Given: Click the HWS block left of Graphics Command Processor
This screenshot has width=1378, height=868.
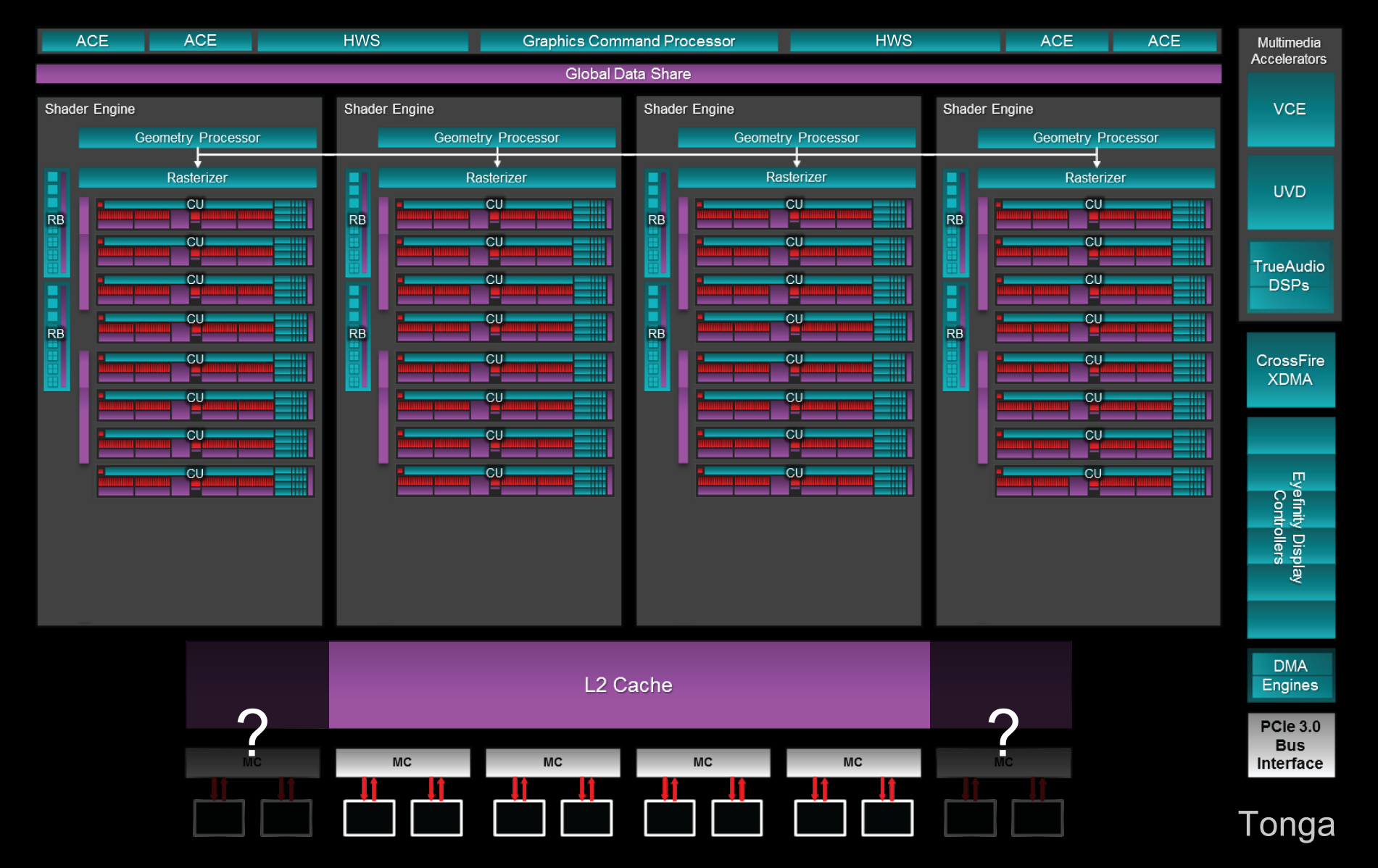Looking at the screenshot, I should [x=362, y=41].
